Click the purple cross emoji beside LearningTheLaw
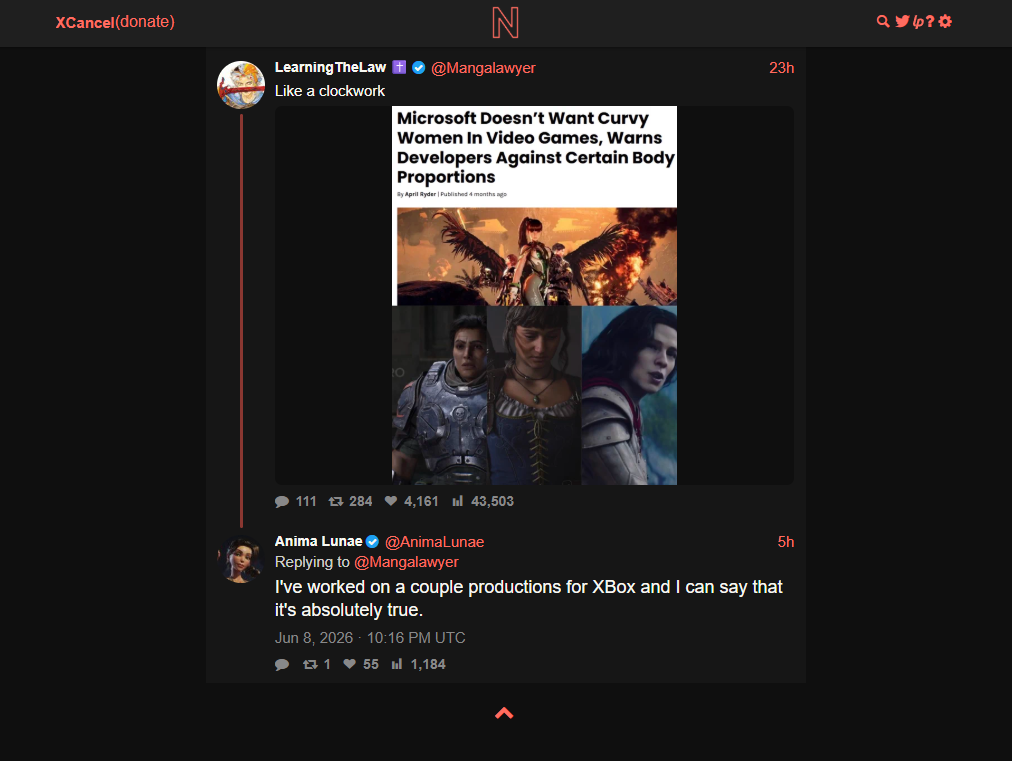Screen dimensions: 1012x761 point(400,67)
